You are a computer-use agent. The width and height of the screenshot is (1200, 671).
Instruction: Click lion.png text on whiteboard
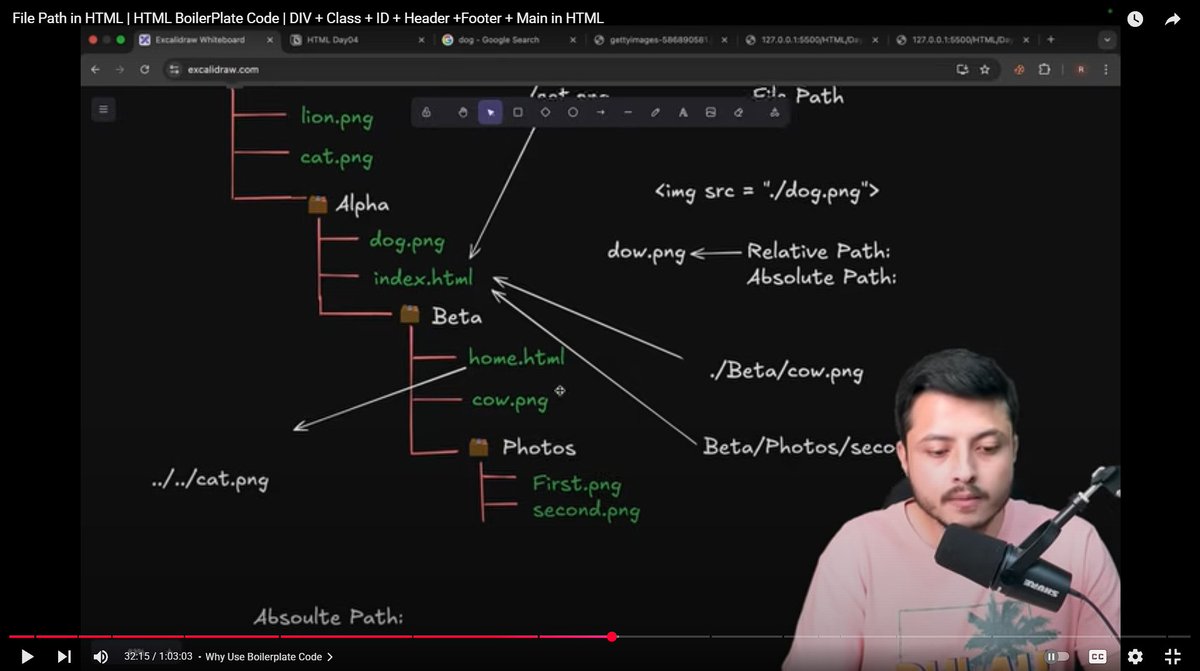point(337,116)
